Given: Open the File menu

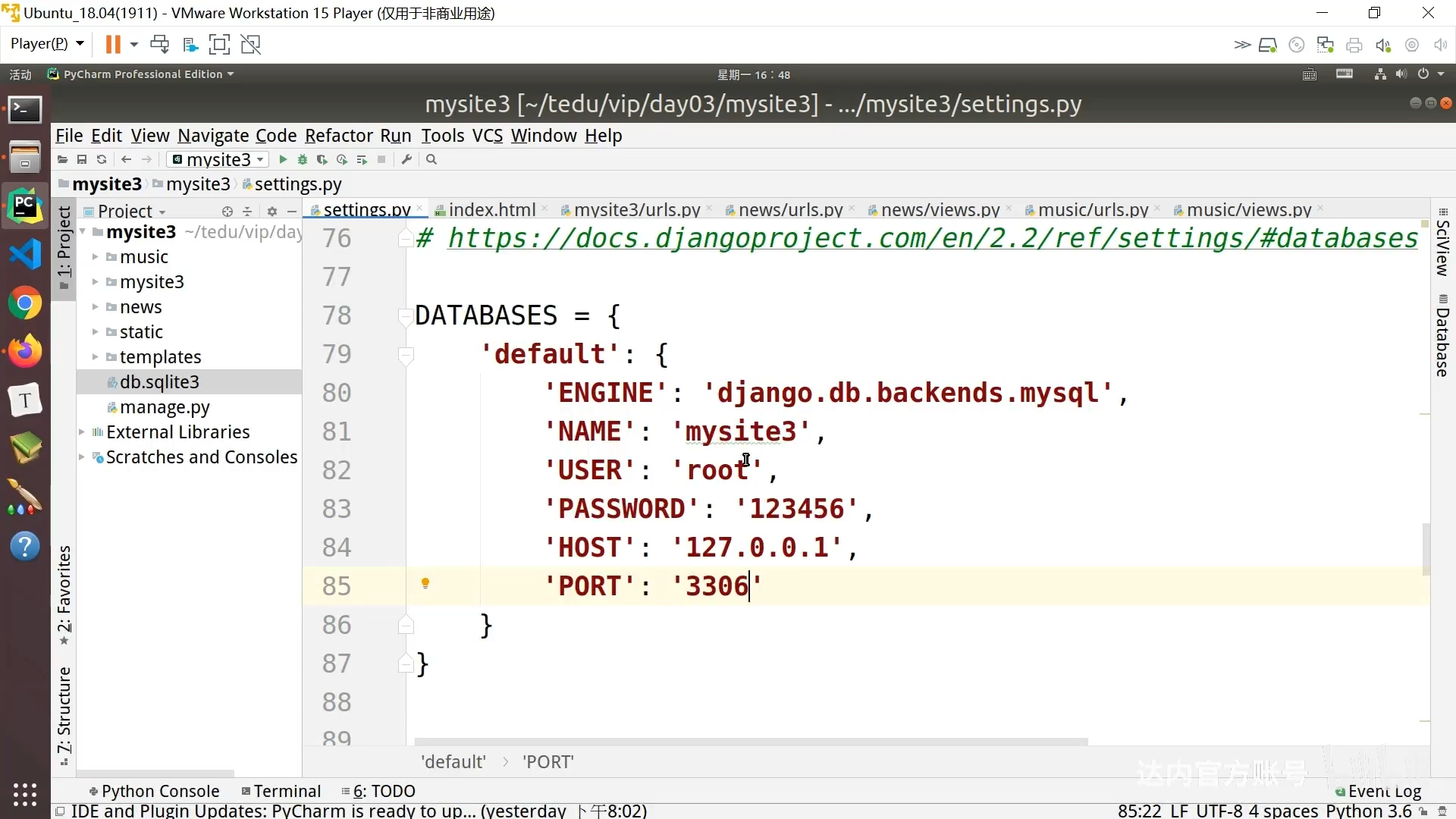Looking at the screenshot, I should 68,135.
